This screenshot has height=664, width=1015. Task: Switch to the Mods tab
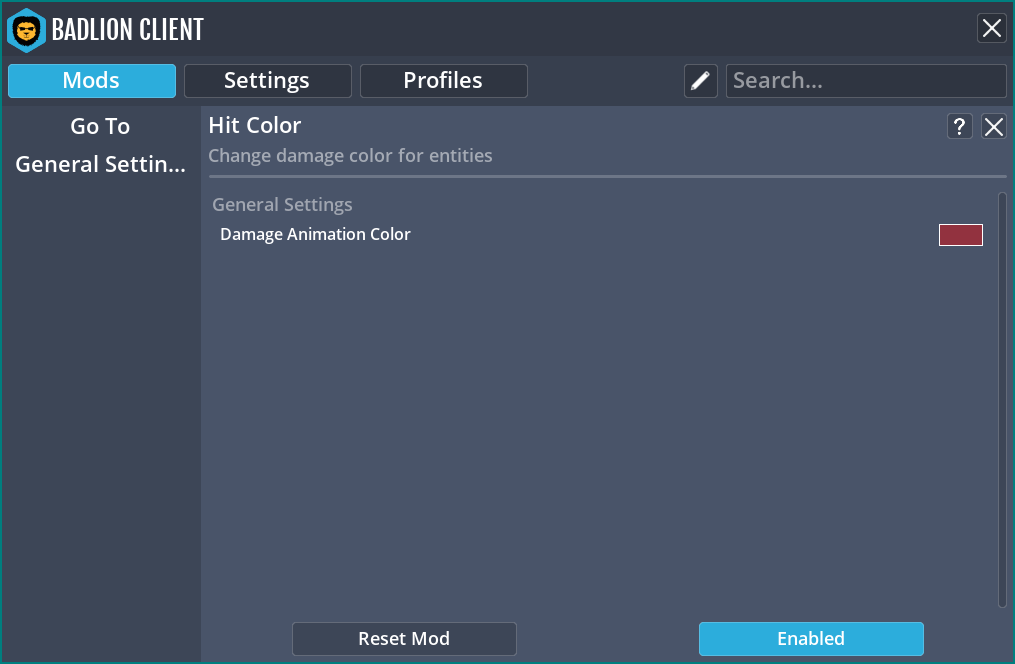pyautogui.click(x=92, y=81)
